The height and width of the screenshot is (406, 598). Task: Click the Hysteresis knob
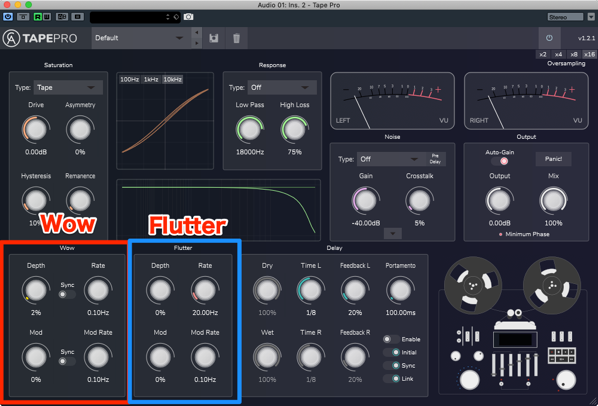(36, 200)
